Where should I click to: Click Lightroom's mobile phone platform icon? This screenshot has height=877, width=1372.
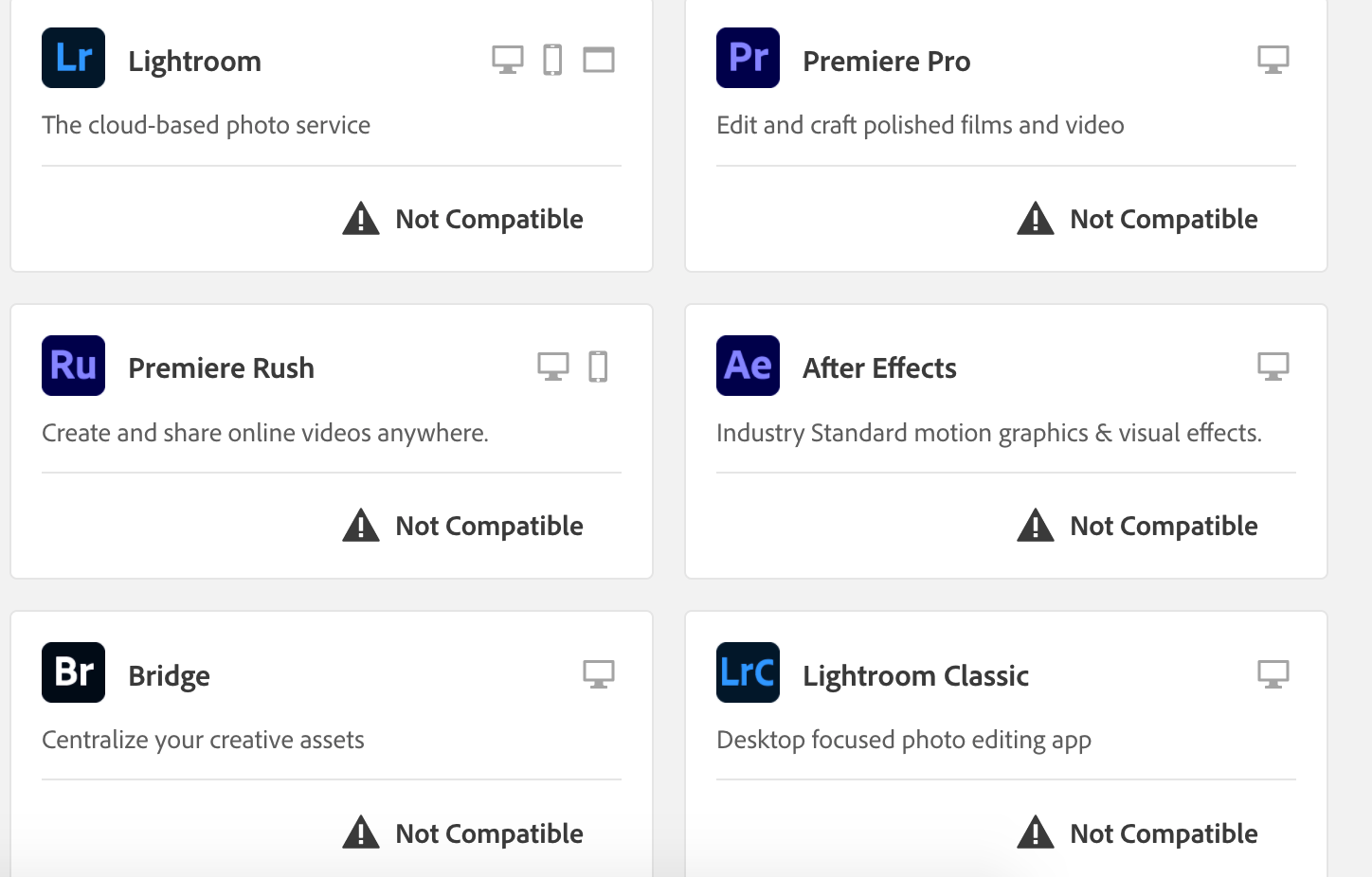(552, 60)
